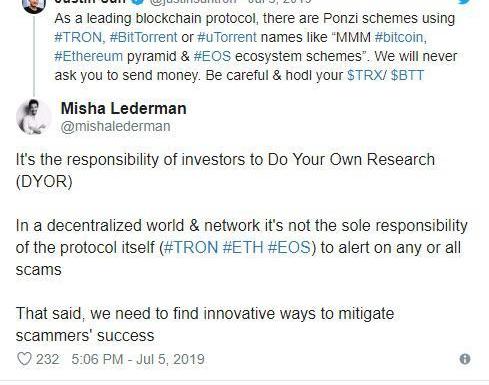This screenshot has width=489, height=385.
Task: Click the Twitter bird logo
Action: click(464, 2)
